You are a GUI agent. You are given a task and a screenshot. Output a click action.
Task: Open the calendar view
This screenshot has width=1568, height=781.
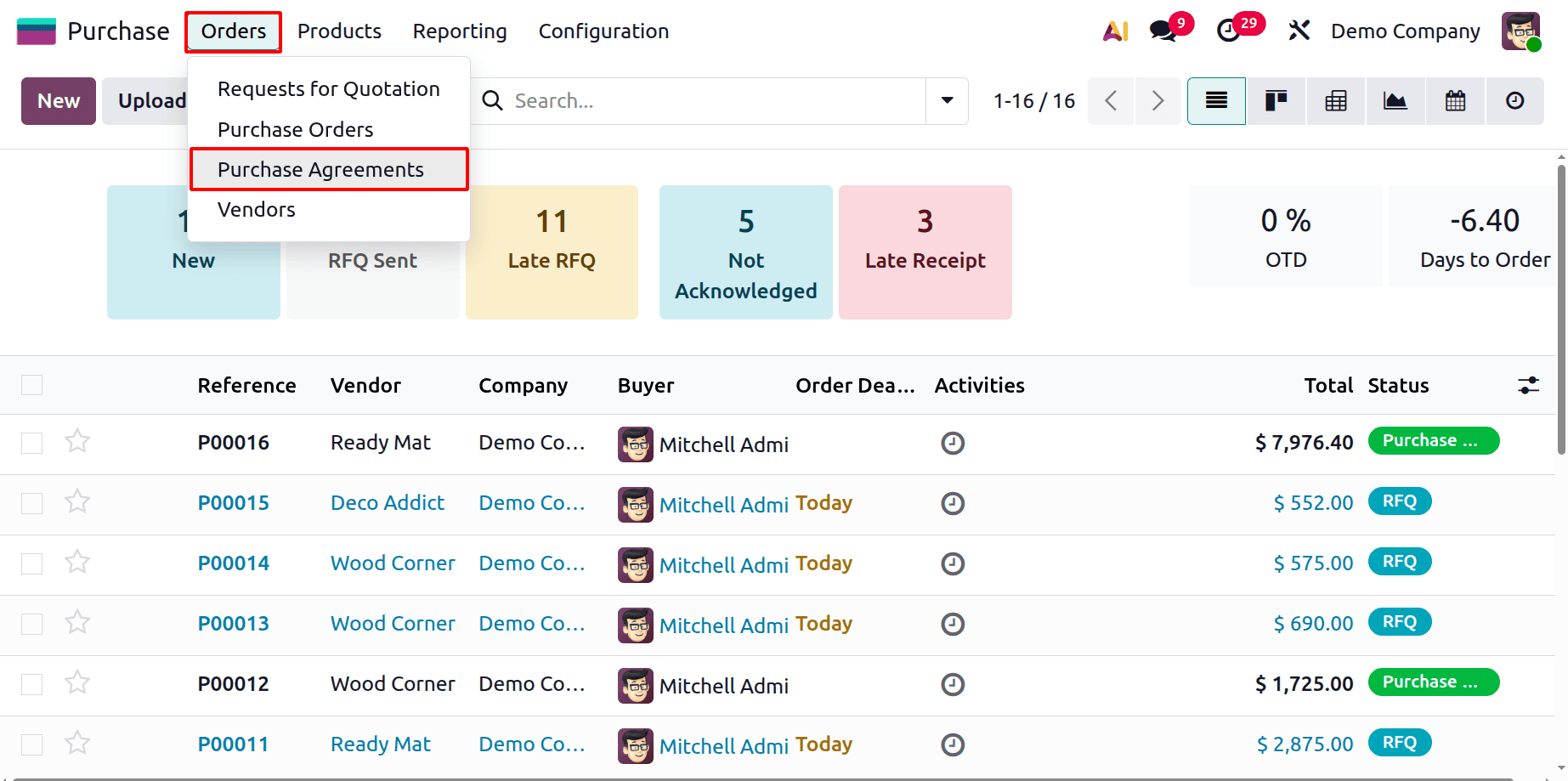(x=1455, y=100)
